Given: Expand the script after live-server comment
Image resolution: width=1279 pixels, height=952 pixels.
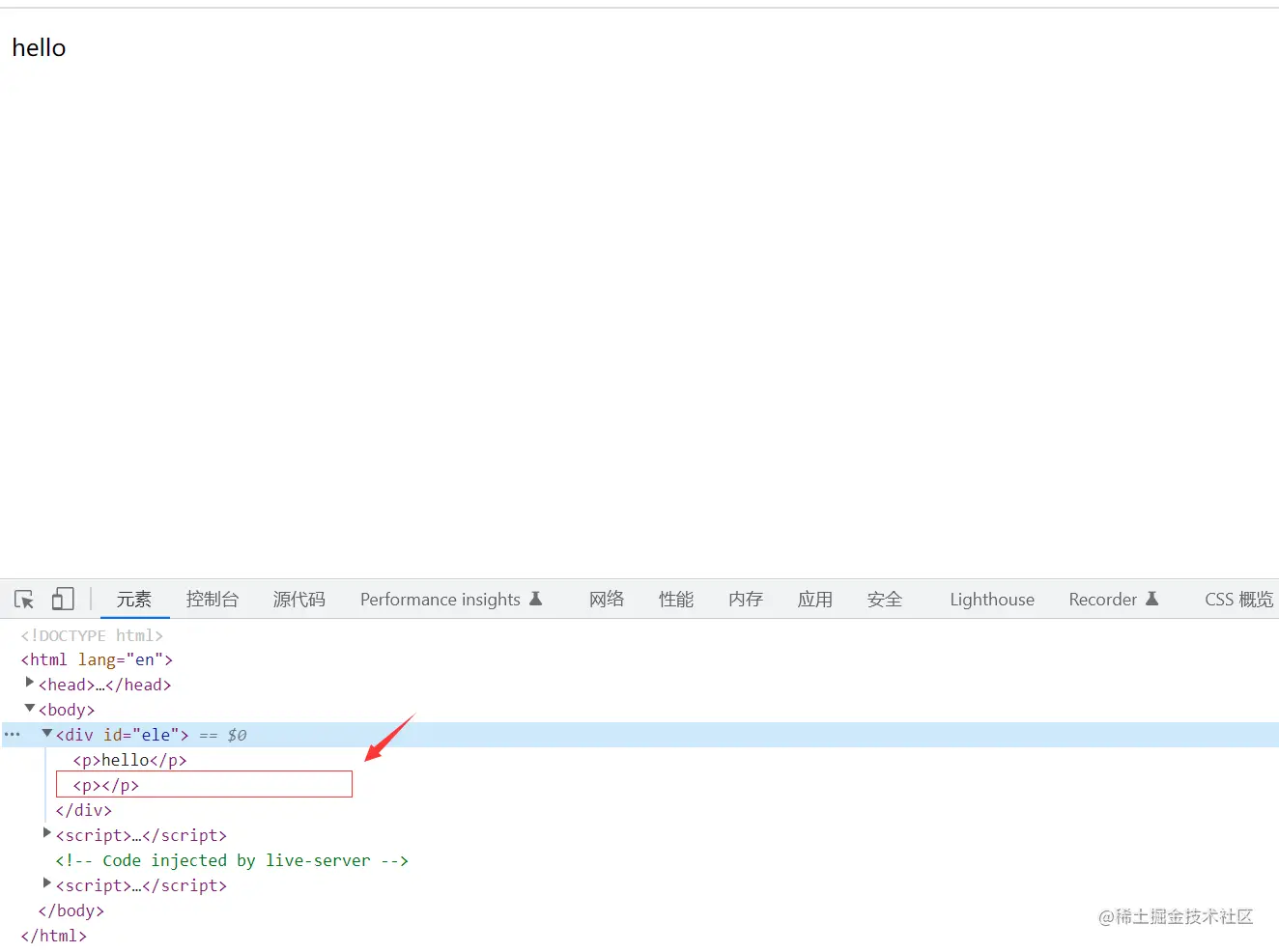Looking at the screenshot, I should (47, 883).
